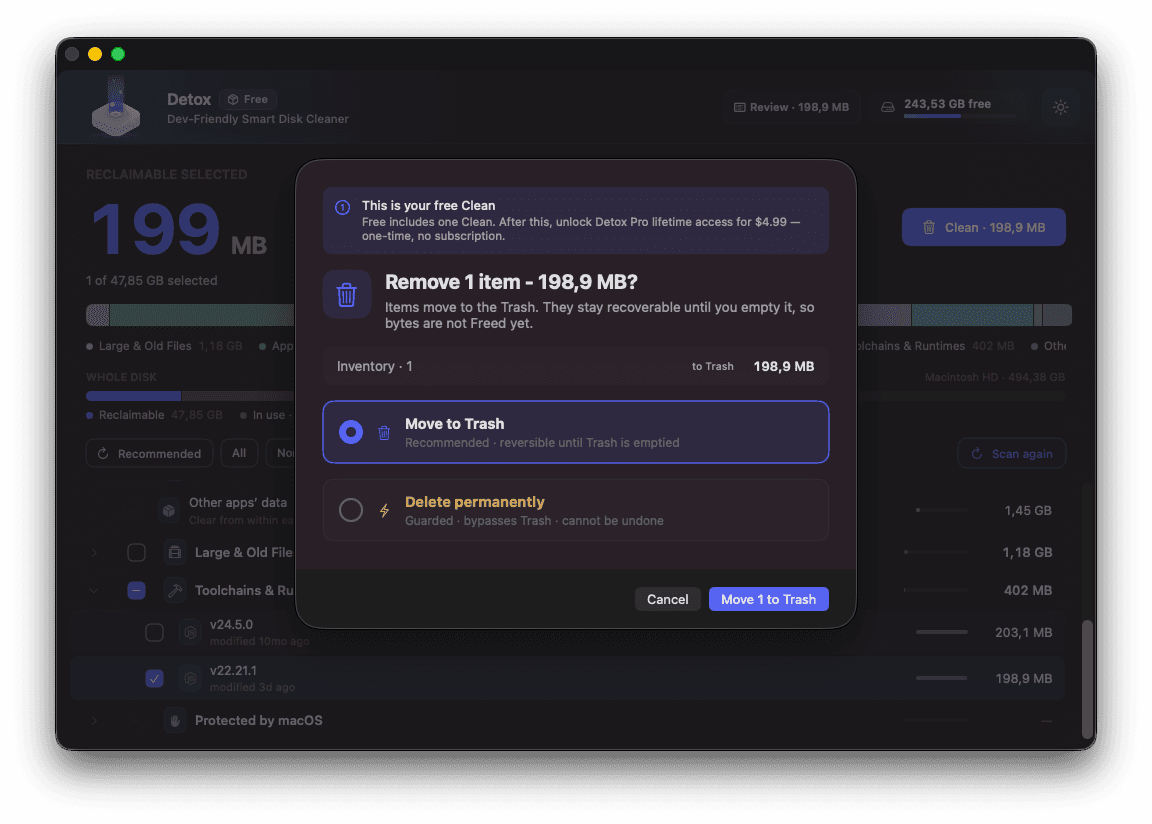Click the Macintosh HD · 494,38 GB label
Viewport: 1152px width, 824px height.
click(x=995, y=377)
